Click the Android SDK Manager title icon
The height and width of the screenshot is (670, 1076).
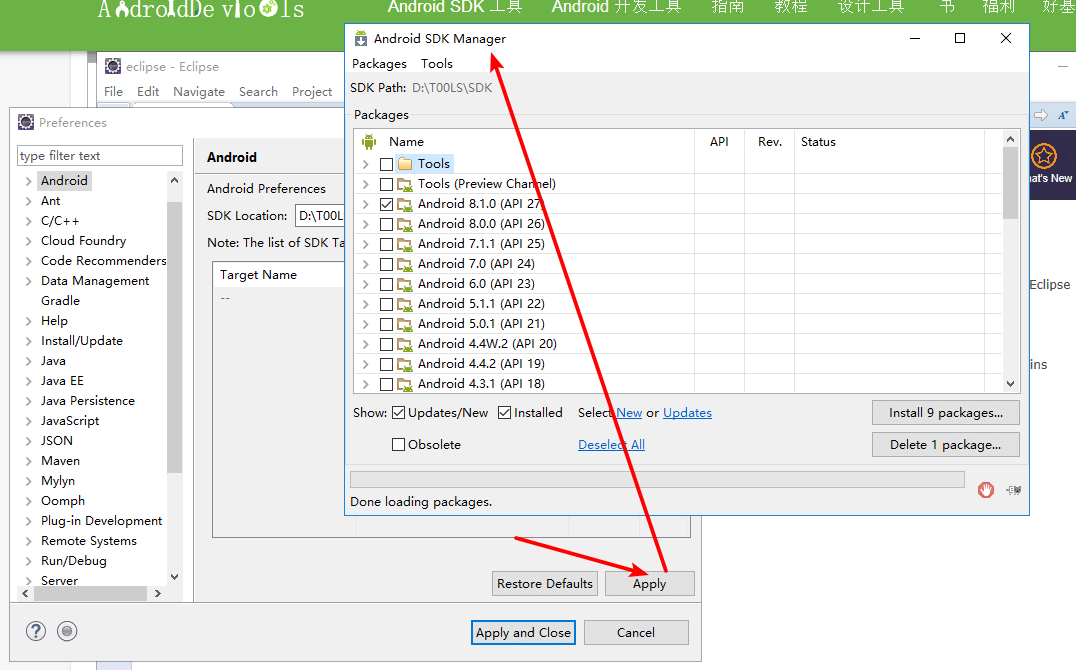(x=360, y=38)
